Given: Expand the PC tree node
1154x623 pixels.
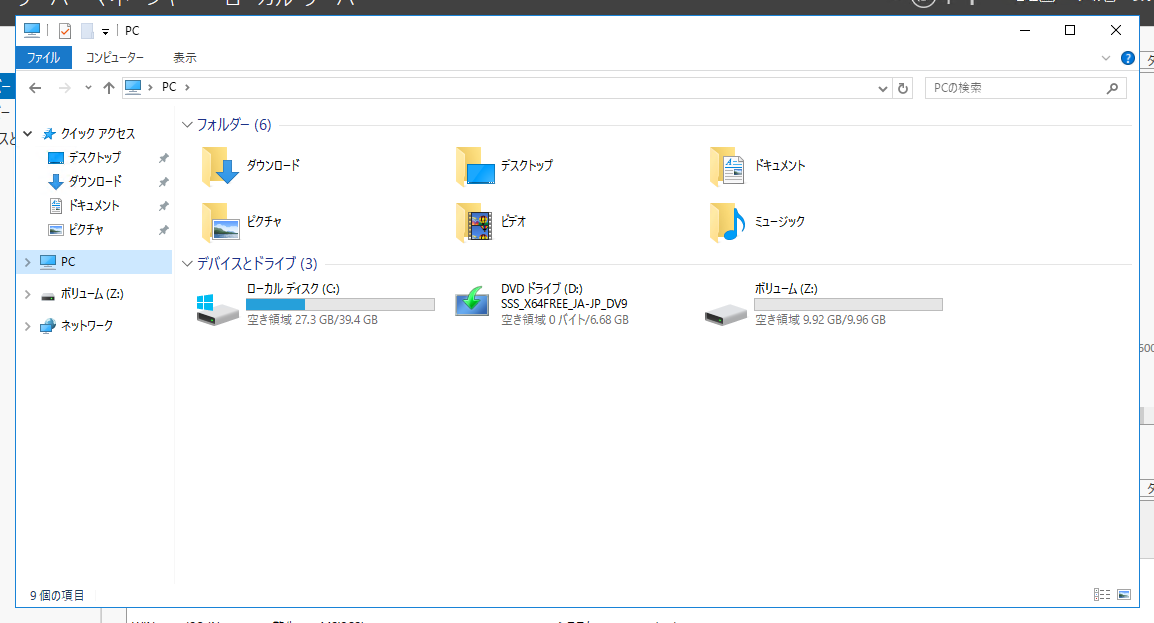Looking at the screenshot, I should point(28,262).
